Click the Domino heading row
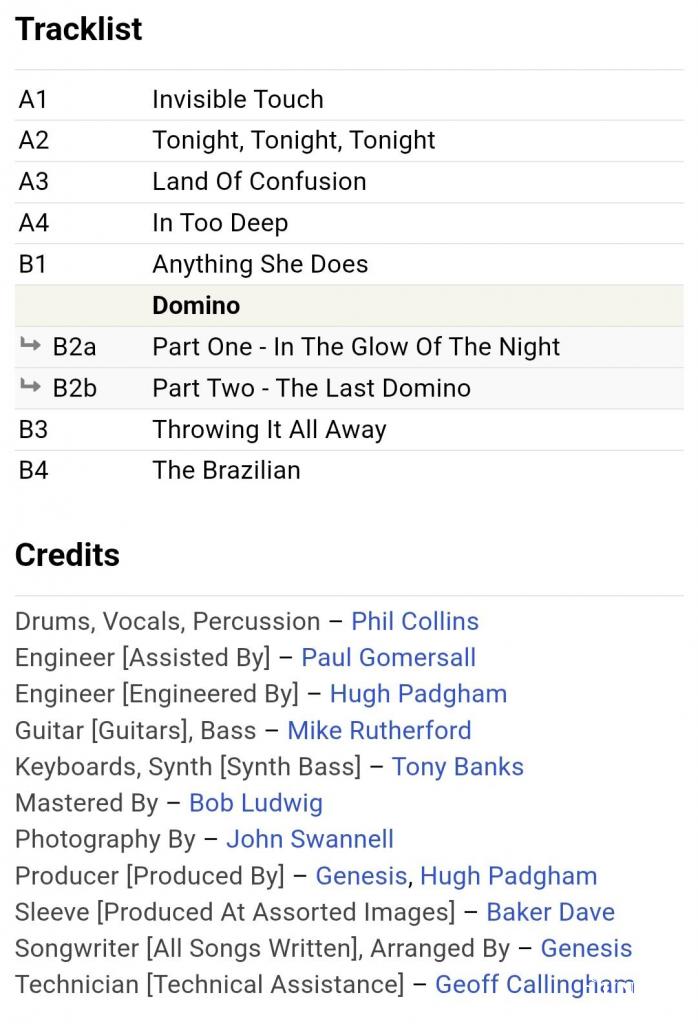698x1024 pixels. tap(196, 305)
